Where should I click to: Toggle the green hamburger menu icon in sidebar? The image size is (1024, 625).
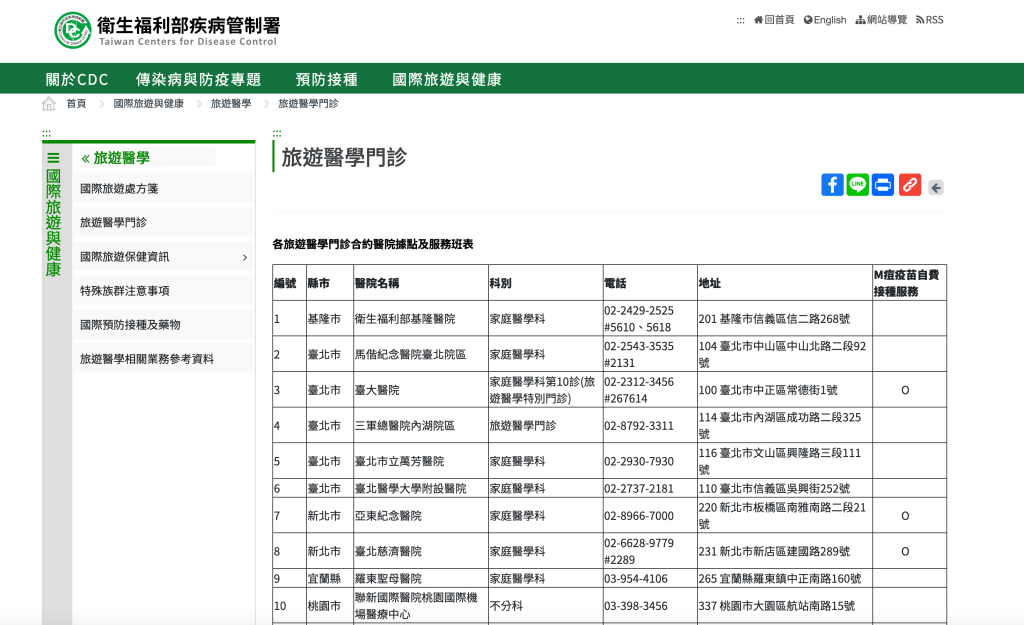click(54, 158)
